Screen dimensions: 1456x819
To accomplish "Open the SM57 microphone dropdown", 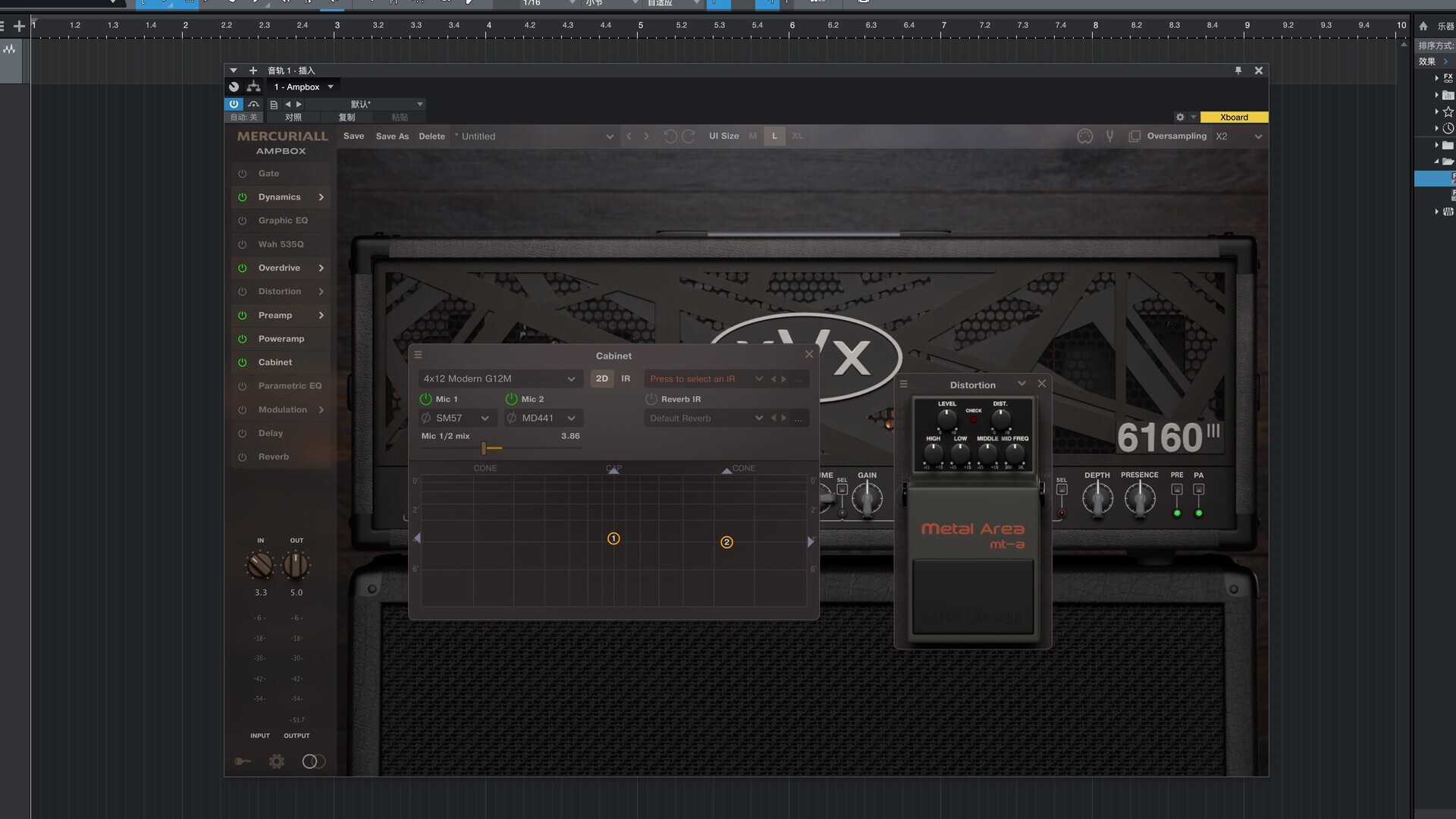I will tap(458, 419).
